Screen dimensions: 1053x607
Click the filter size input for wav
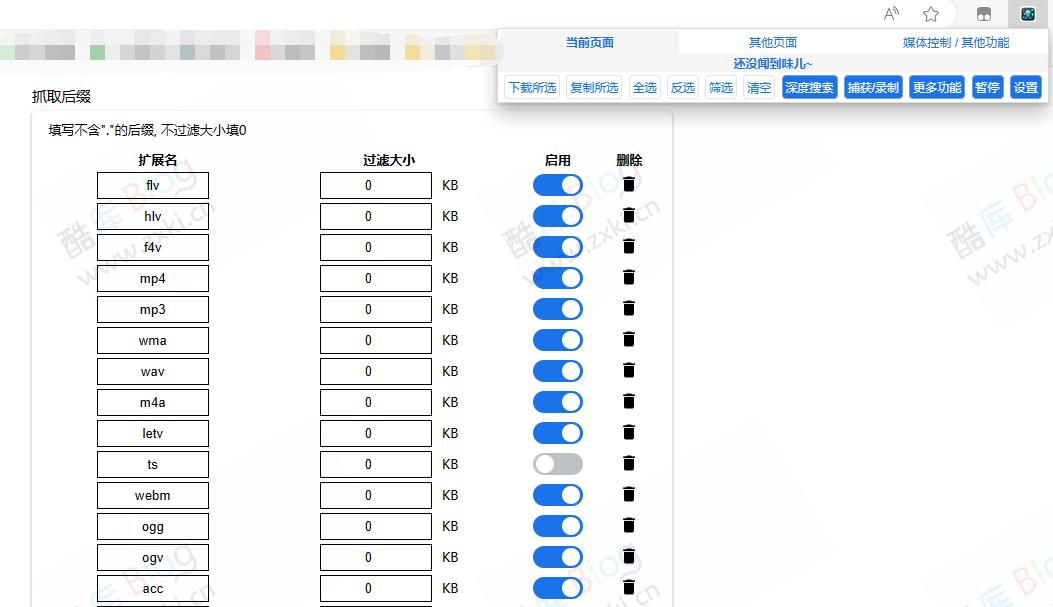pos(375,370)
